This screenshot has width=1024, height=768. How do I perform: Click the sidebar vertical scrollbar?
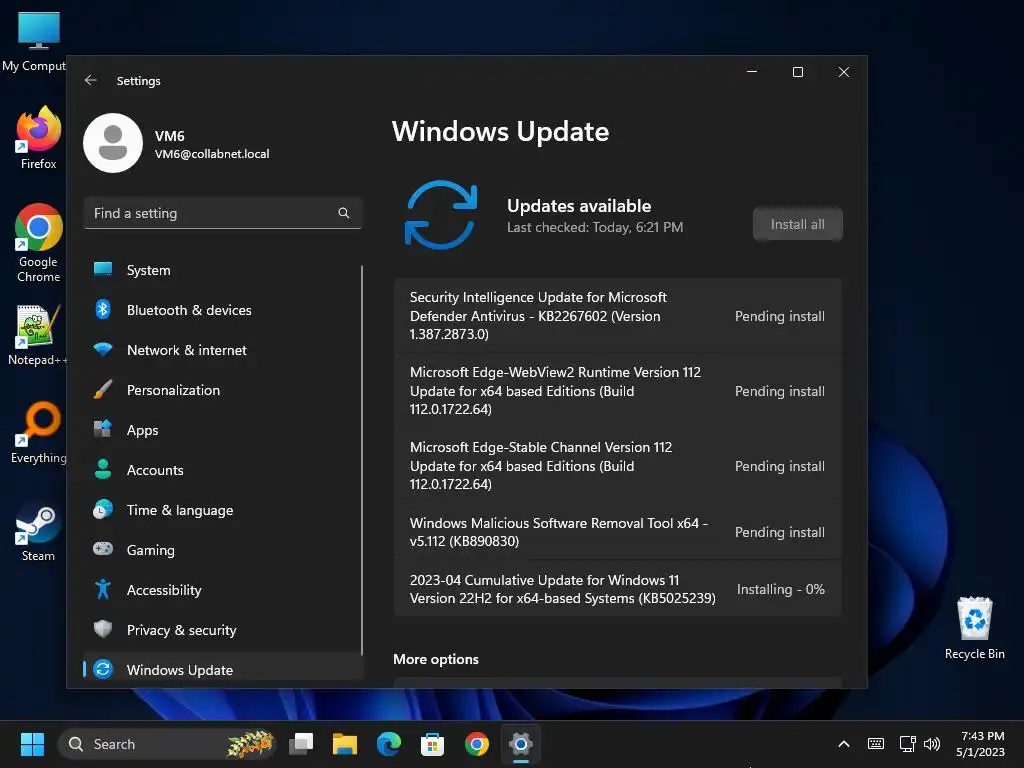coord(362,460)
